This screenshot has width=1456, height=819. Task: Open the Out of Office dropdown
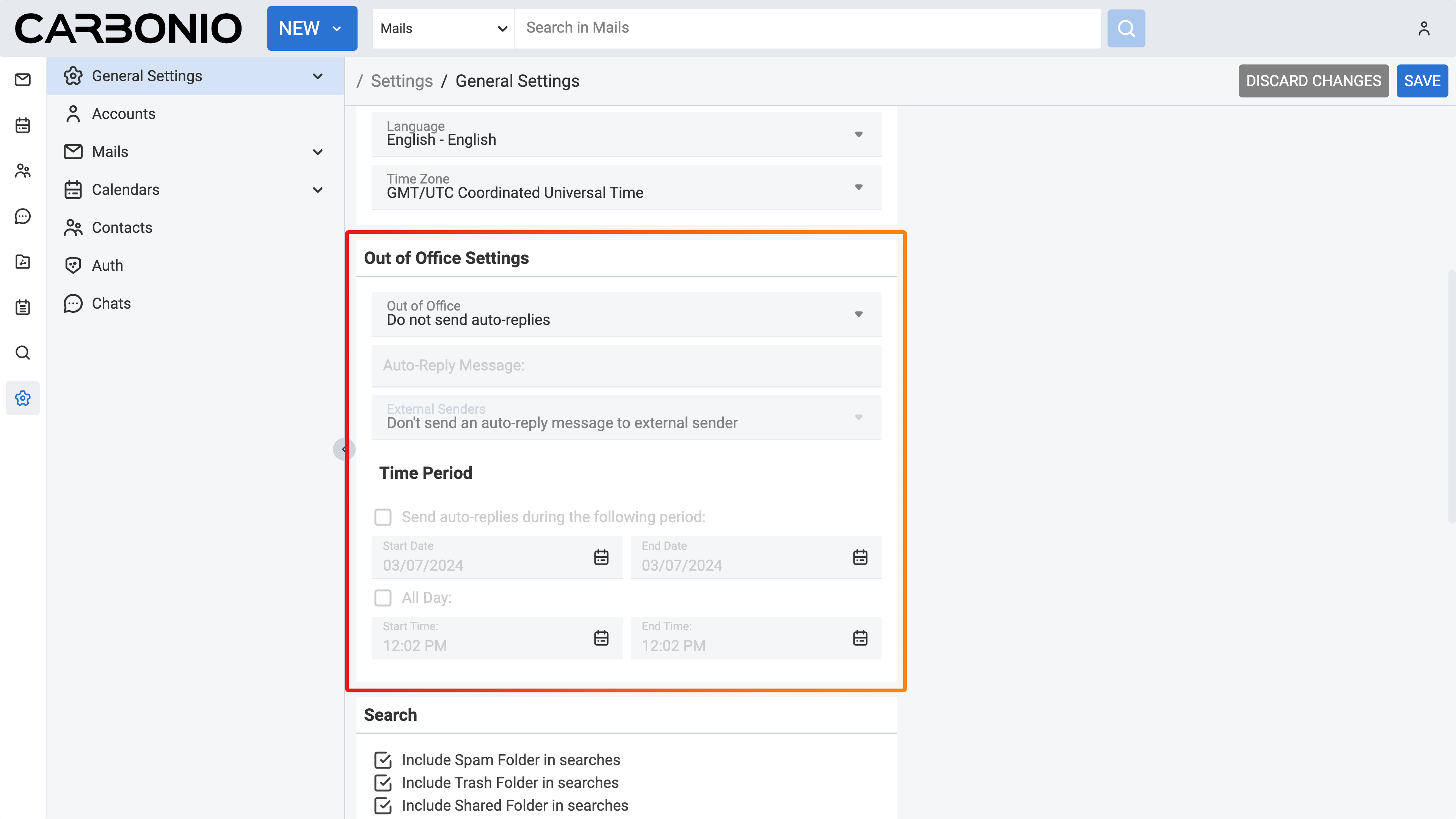626,314
